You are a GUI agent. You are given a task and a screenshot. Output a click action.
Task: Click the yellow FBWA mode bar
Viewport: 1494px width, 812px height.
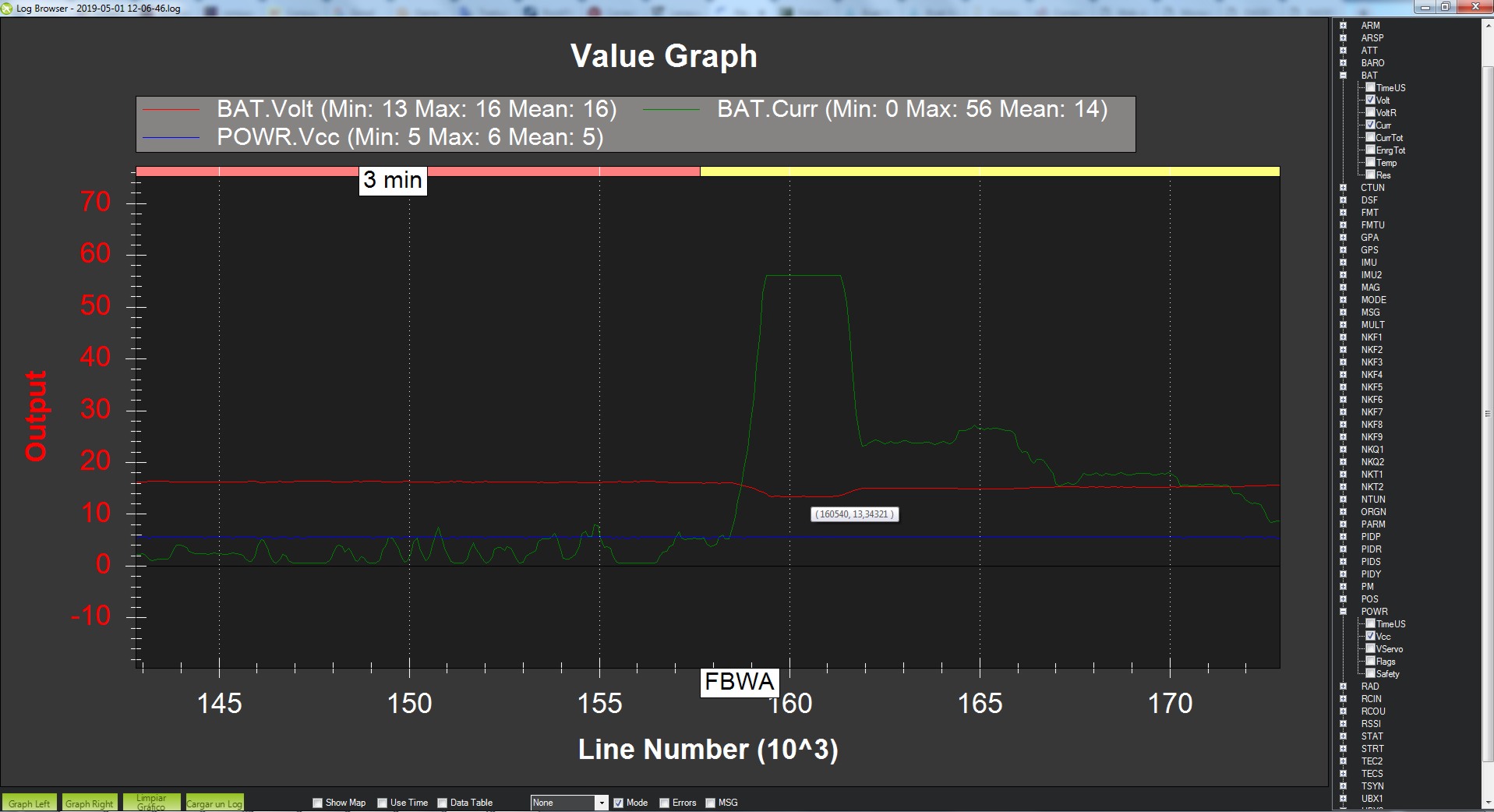[989, 171]
